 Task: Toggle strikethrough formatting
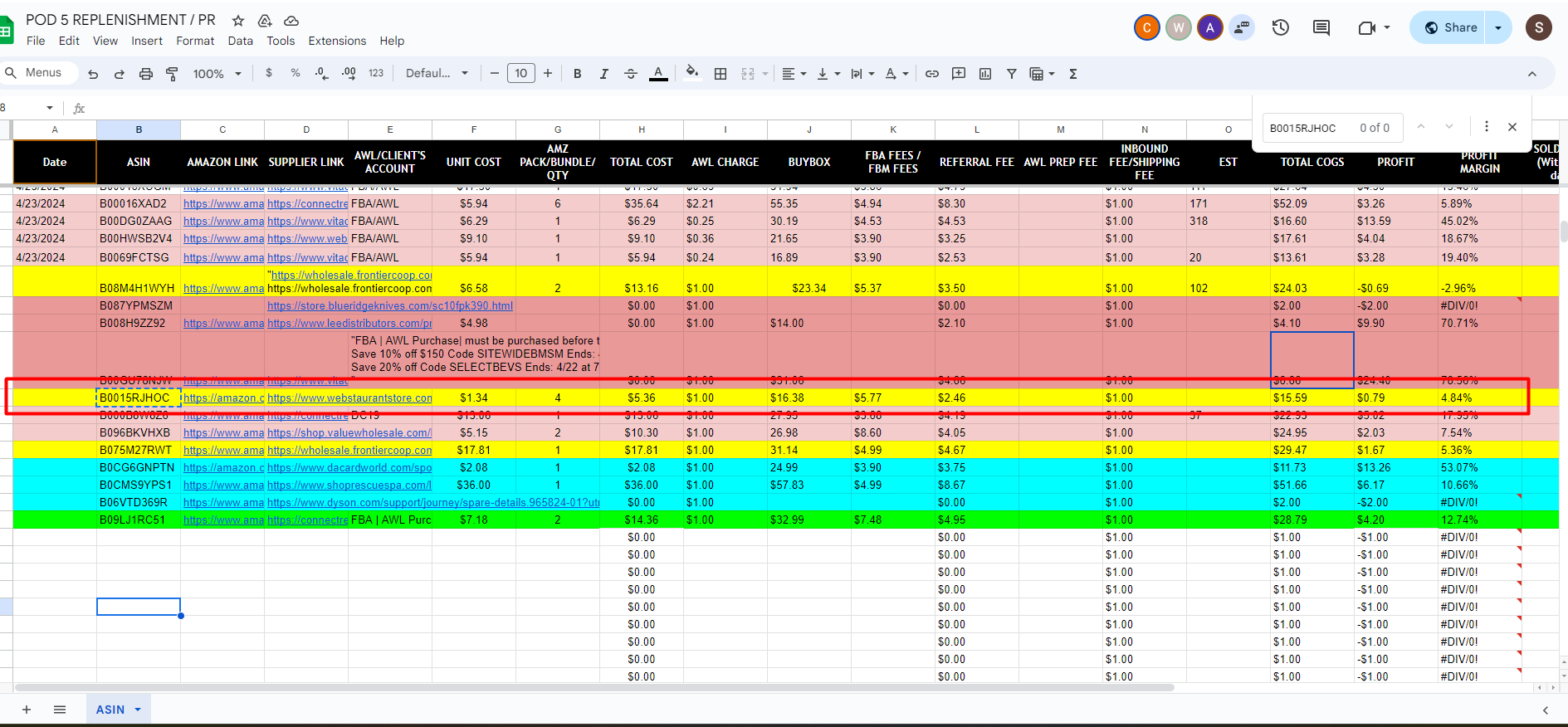coord(631,74)
